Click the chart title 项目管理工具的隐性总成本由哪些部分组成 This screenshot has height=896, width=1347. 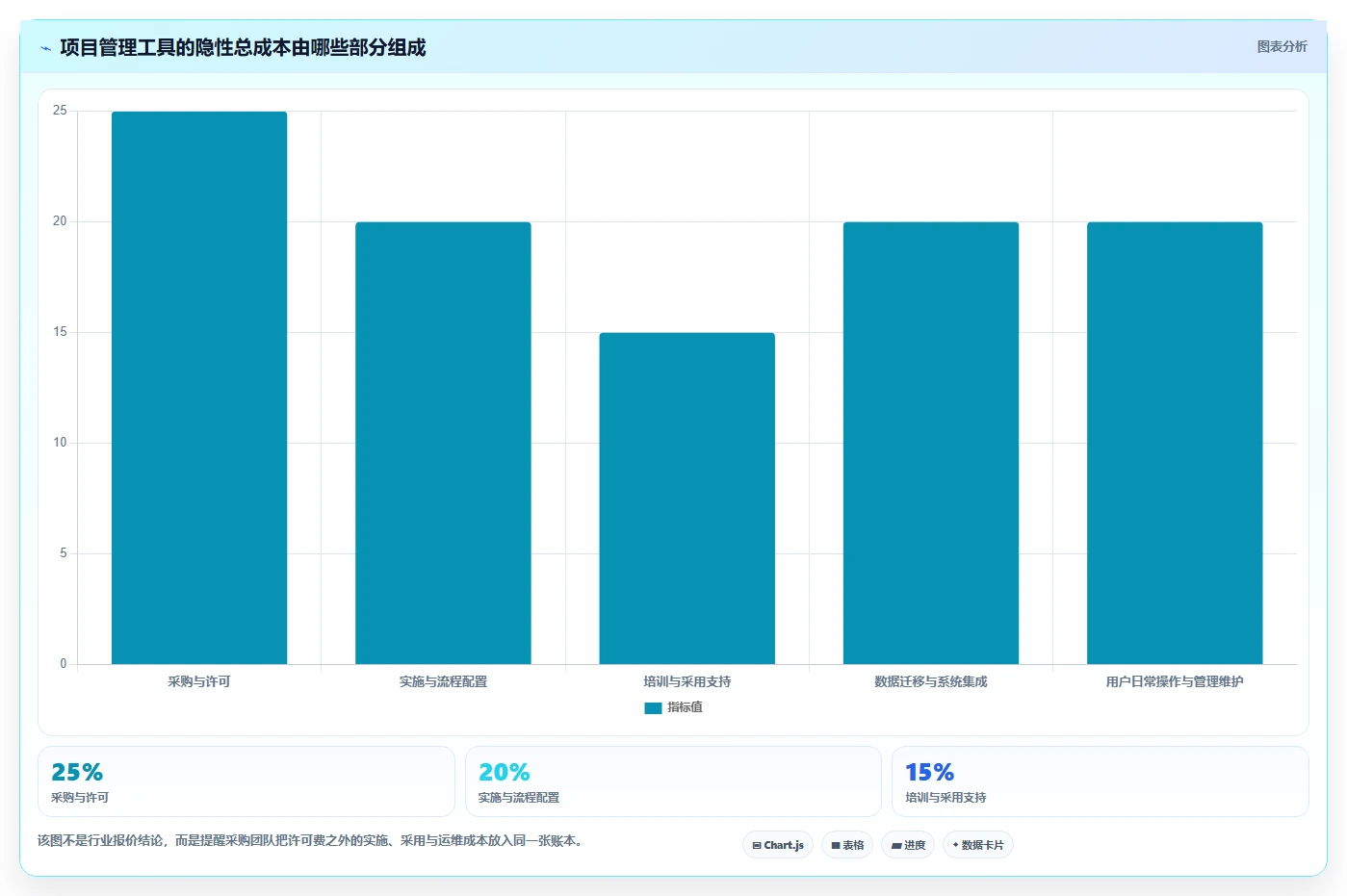click(243, 48)
